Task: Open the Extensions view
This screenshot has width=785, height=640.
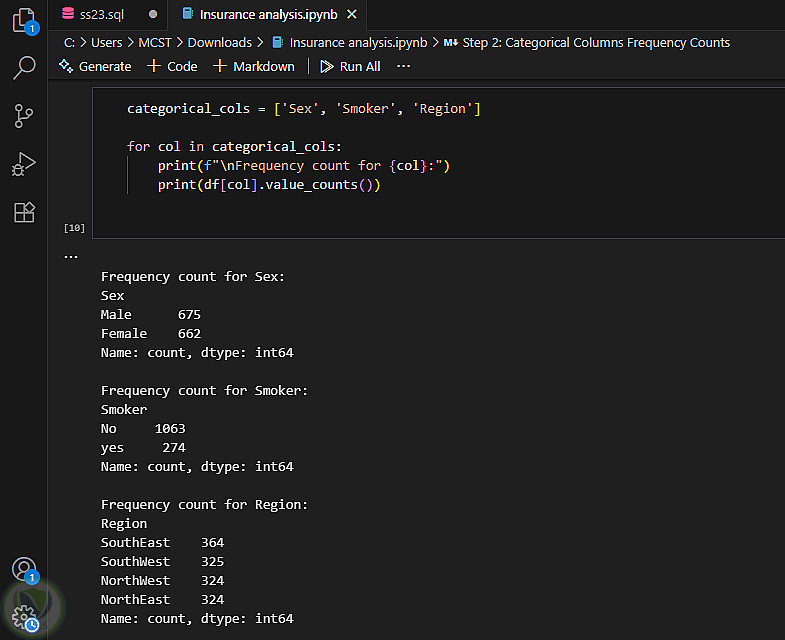Action: tap(24, 212)
